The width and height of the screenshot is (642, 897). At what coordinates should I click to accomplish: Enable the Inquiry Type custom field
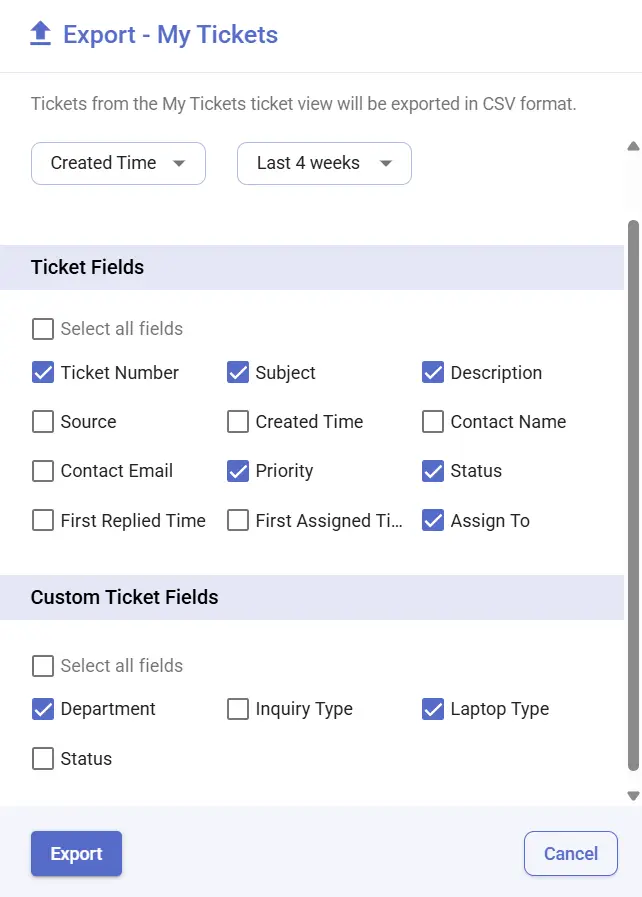tap(238, 708)
